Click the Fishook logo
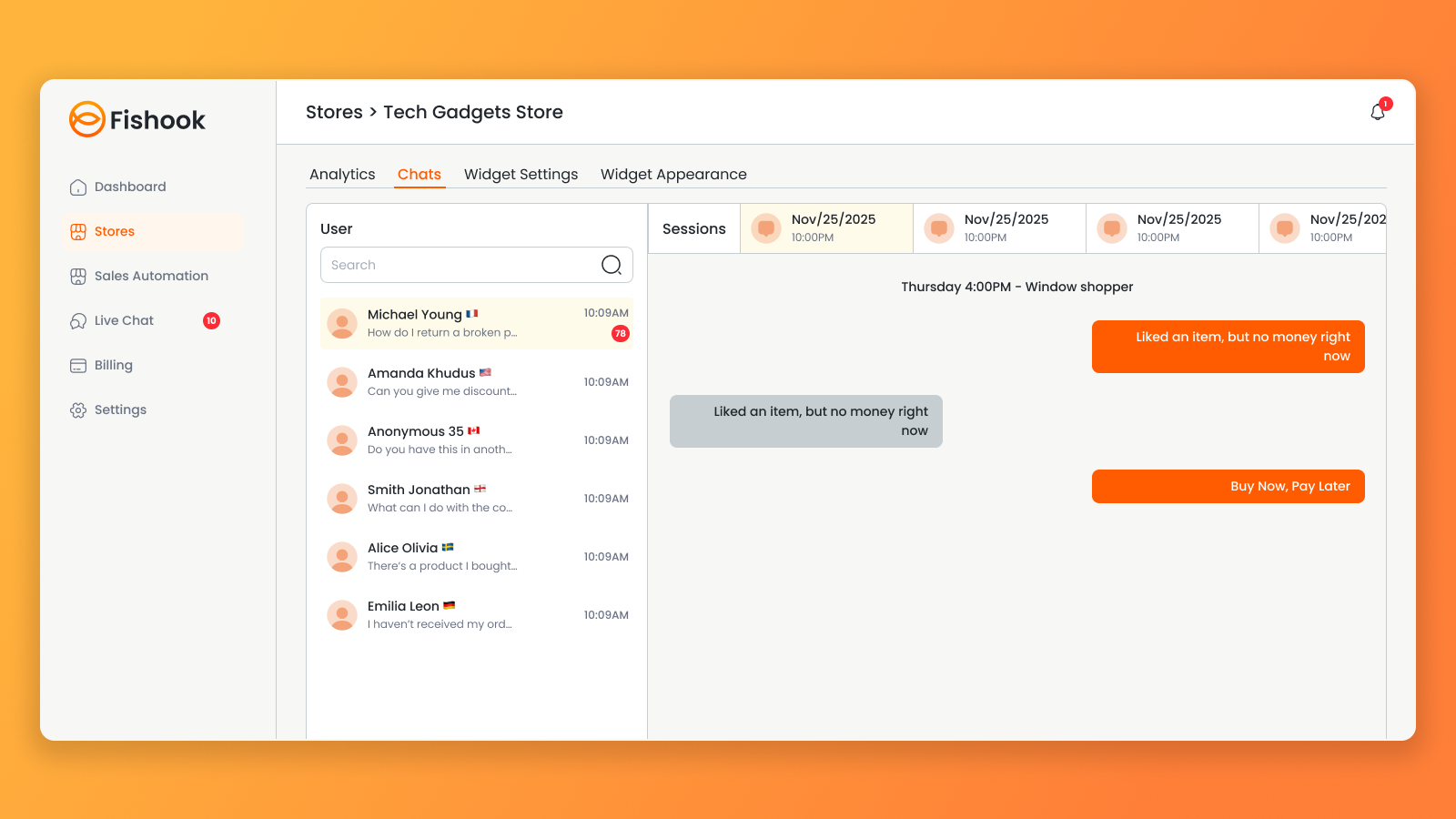This screenshot has width=1456, height=819. (136, 119)
